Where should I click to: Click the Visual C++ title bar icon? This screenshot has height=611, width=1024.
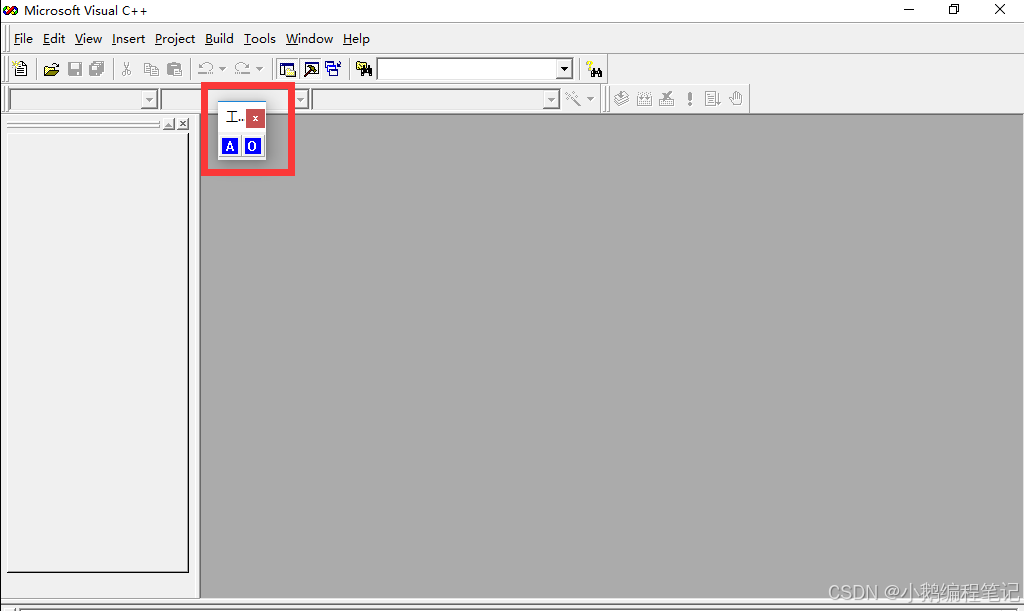coord(10,10)
